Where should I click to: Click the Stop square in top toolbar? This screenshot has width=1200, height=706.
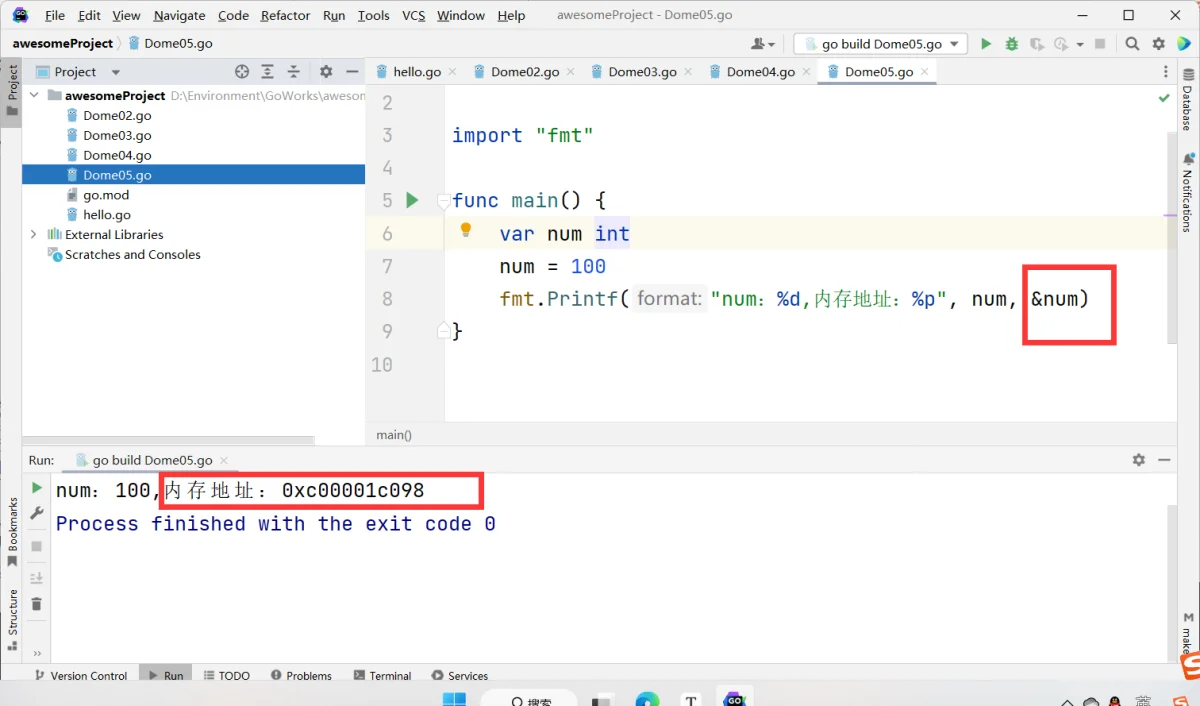tap(1100, 44)
